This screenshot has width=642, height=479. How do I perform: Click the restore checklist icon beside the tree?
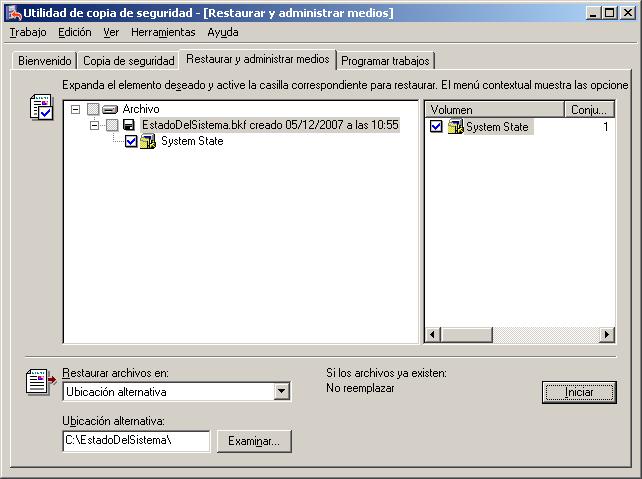(42, 107)
